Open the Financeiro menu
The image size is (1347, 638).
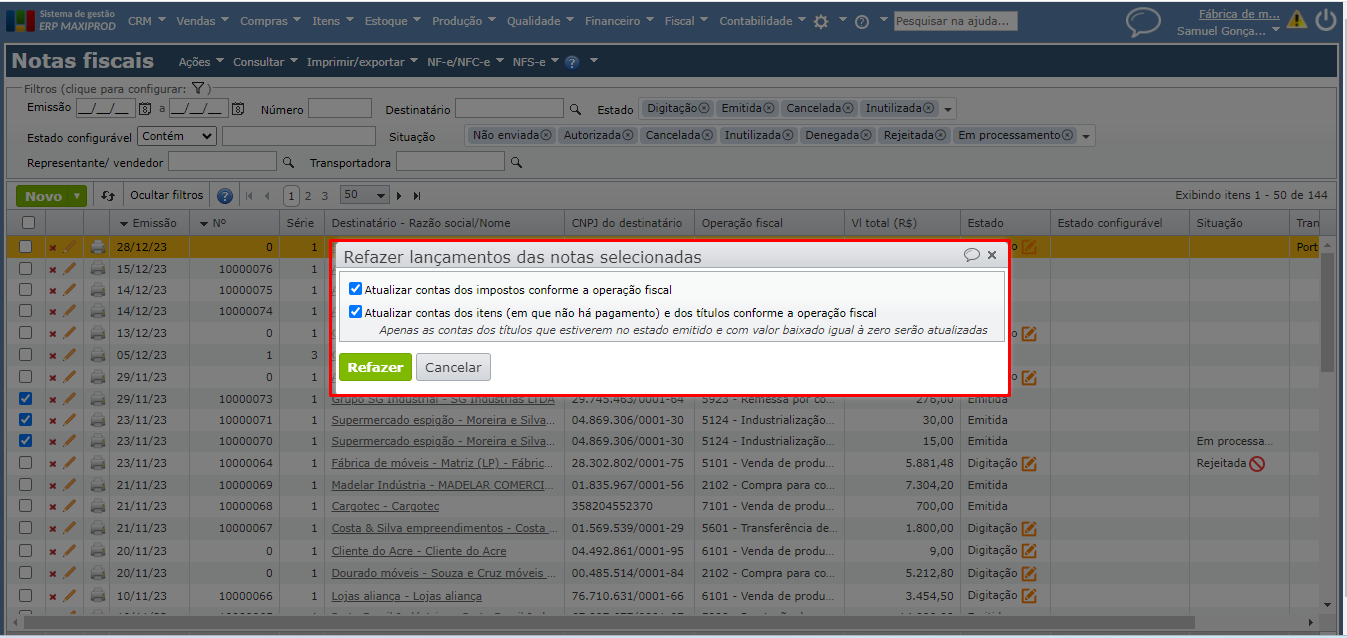[619, 21]
